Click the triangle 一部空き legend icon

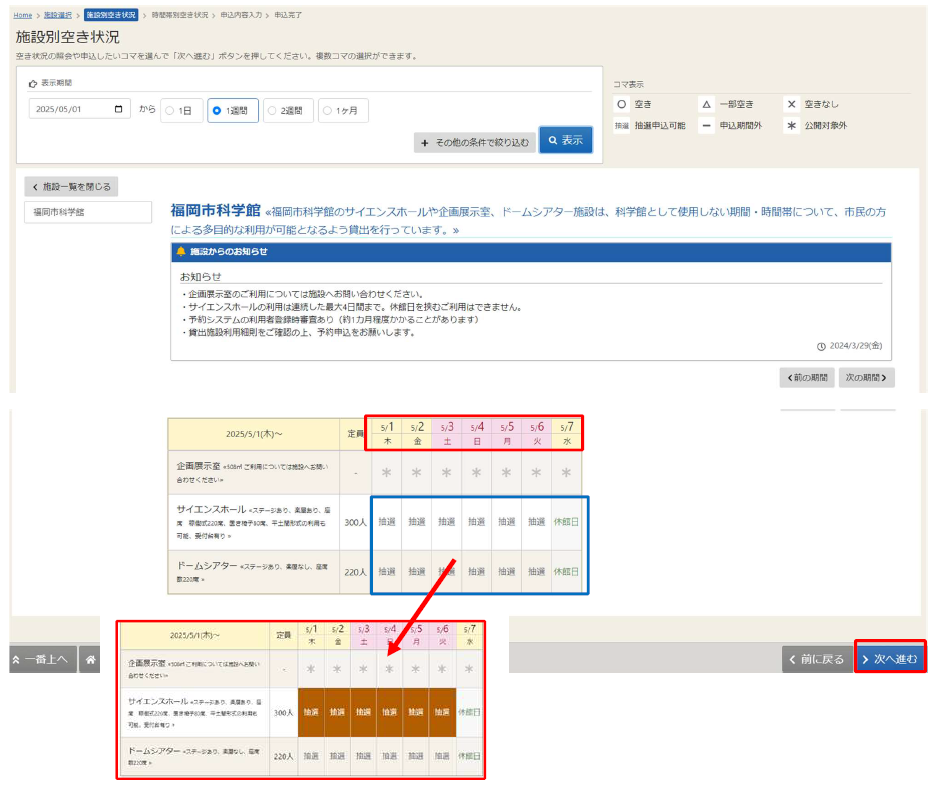click(x=706, y=104)
